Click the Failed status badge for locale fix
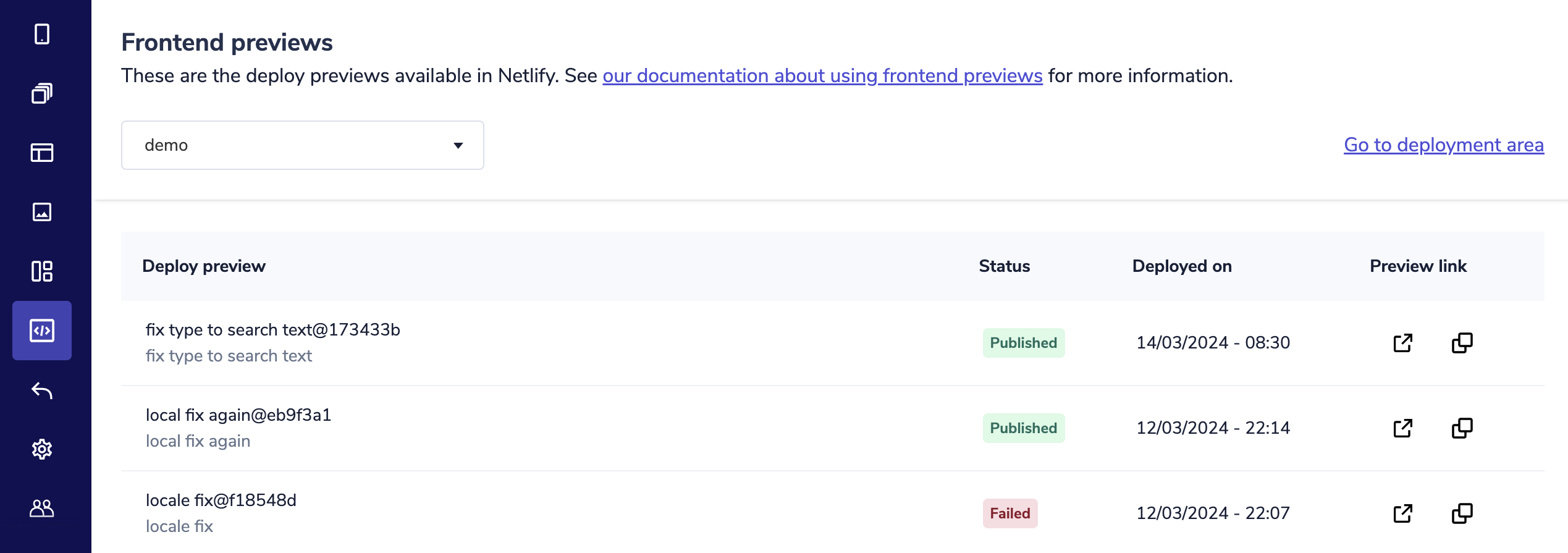The height and width of the screenshot is (553, 1568). click(1010, 513)
